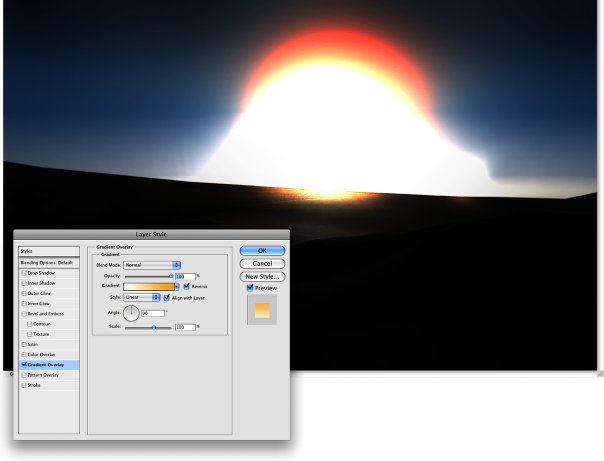Click the angle dial control
The image size is (604, 461).
coord(131,313)
